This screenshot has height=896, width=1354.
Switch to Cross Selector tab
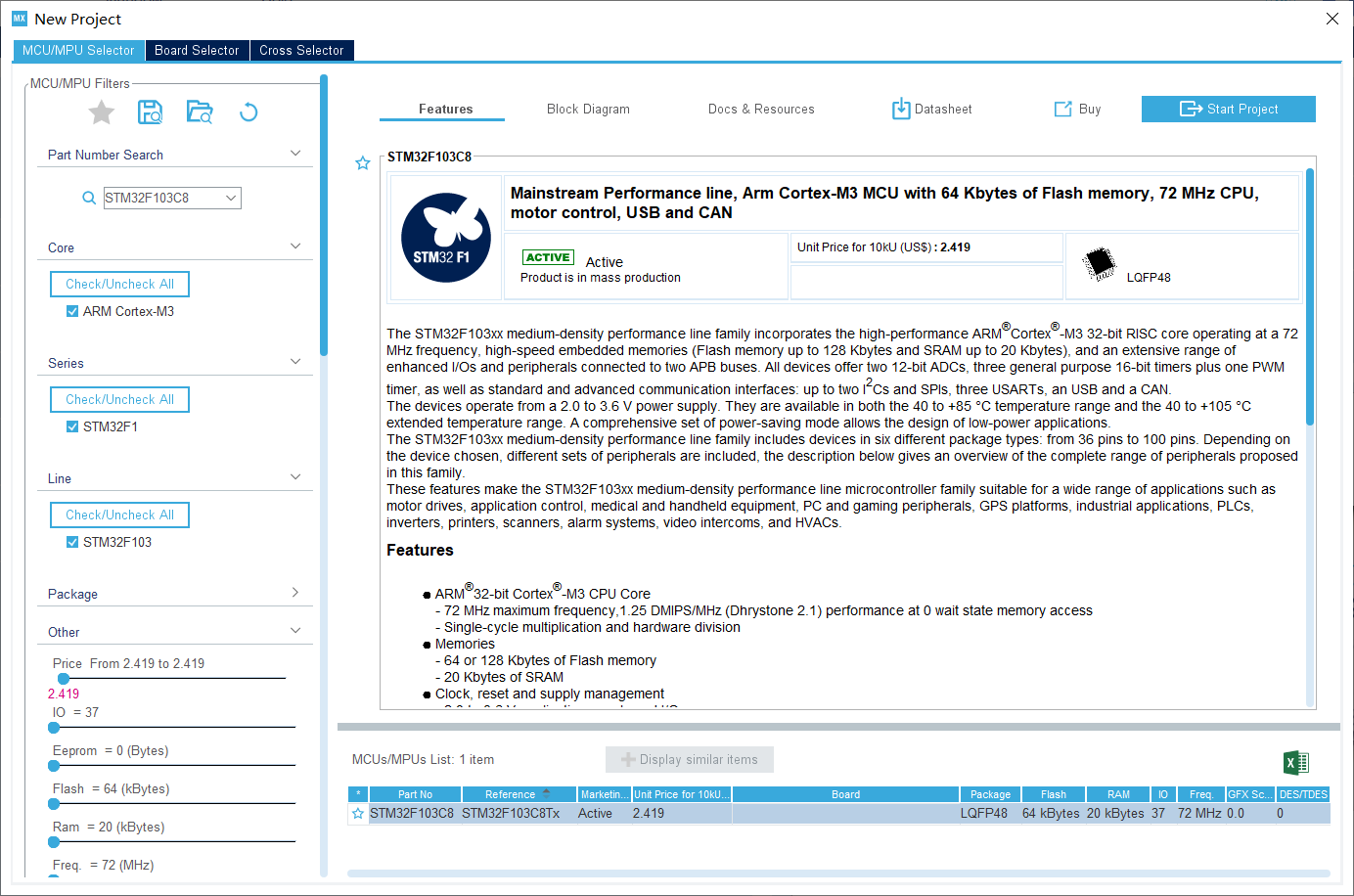301,51
